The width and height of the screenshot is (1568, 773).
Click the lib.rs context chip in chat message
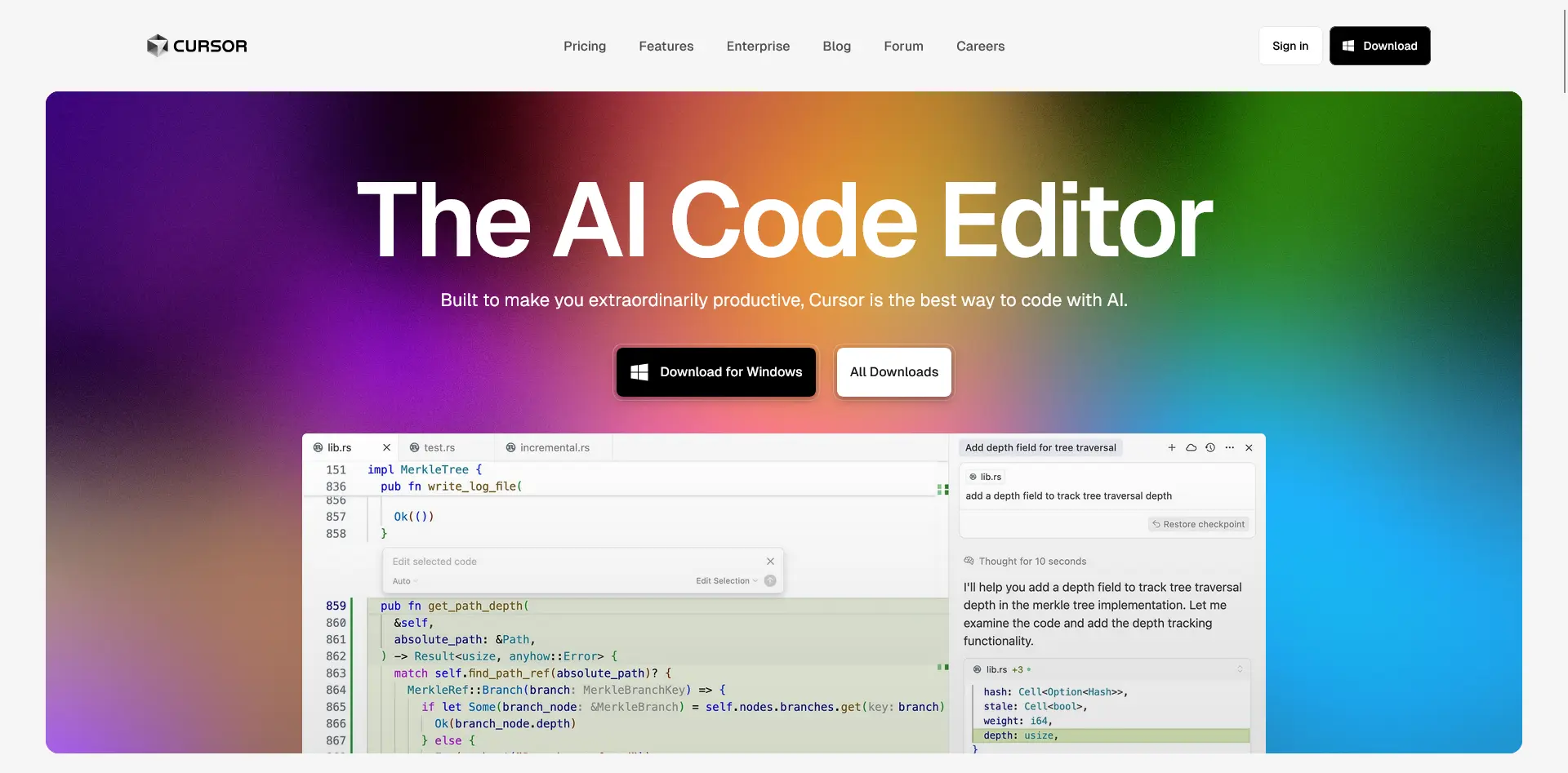(x=985, y=477)
